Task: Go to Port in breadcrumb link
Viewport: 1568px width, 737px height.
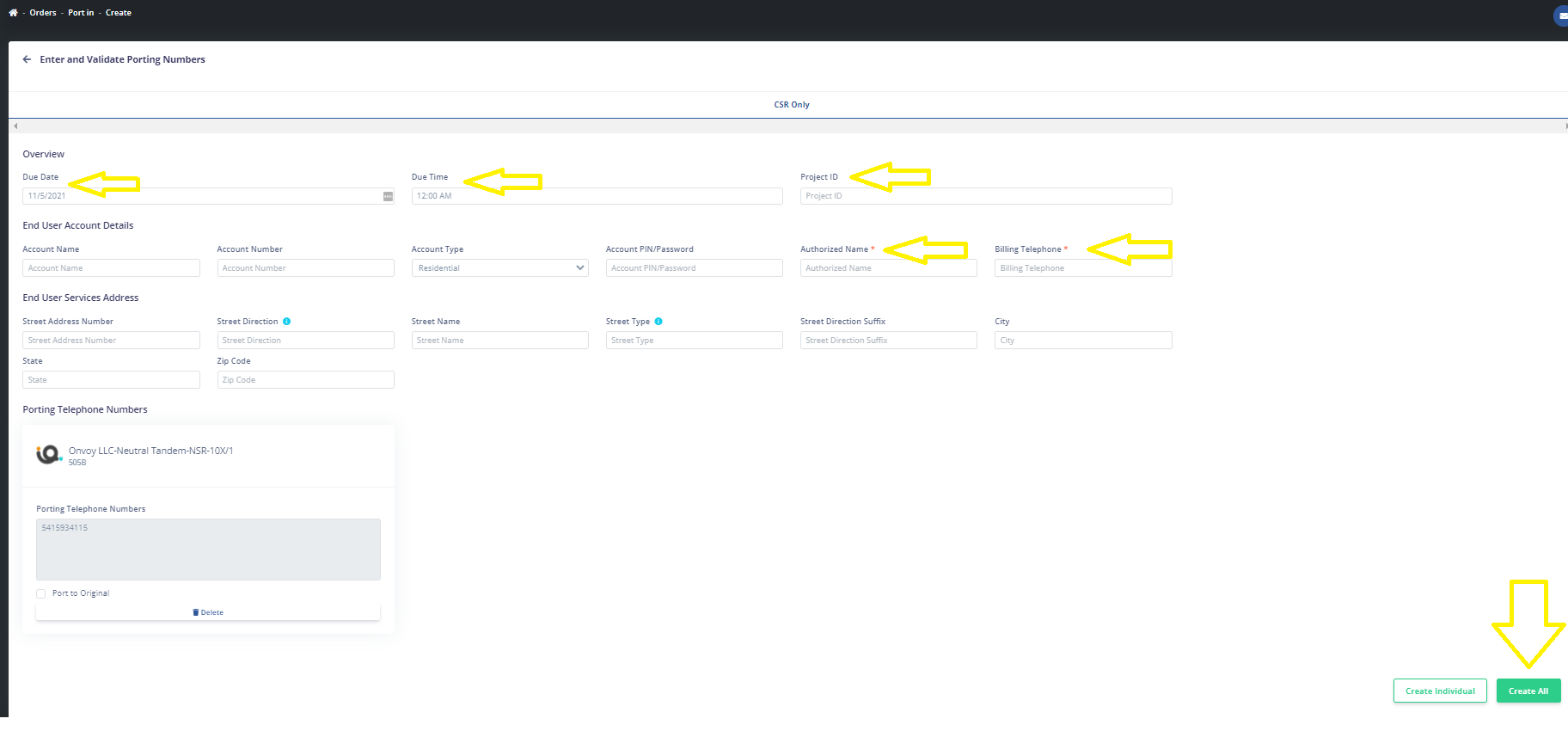Action: tap(81, 13)
